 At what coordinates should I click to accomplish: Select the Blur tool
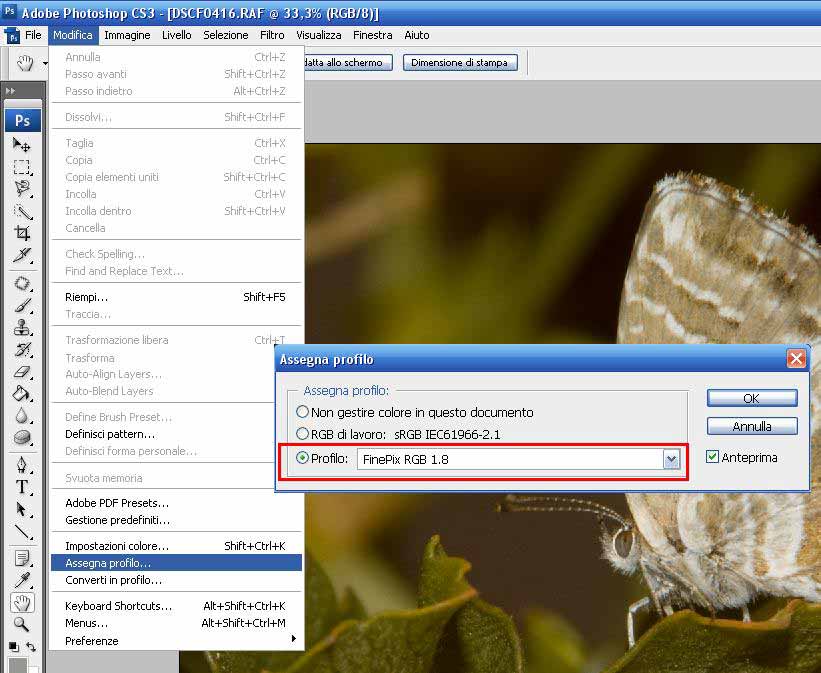point(22,415)
